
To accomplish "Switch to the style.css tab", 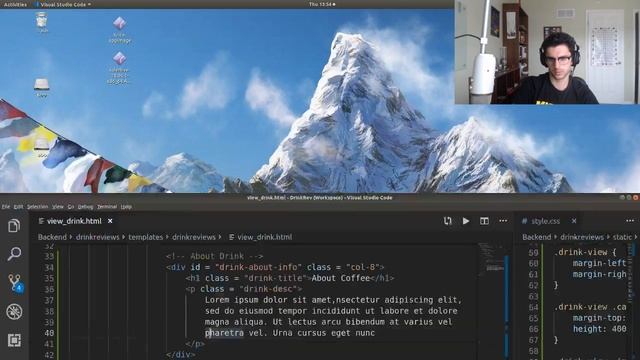I will (545, 221).
